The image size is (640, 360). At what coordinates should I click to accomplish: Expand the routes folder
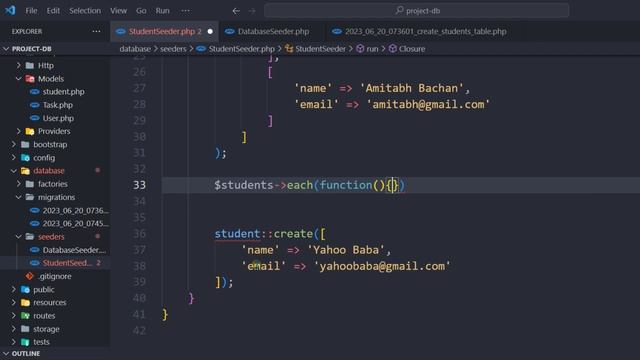click(13, 316)
